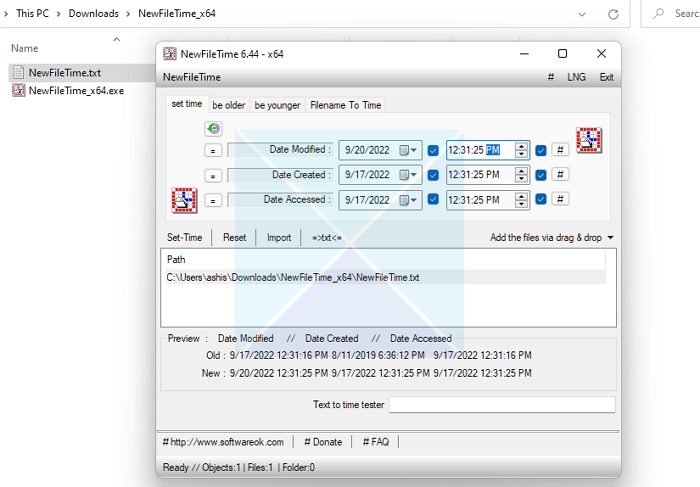Click the Text to time tester field
The width and height of the screenshot is (700, 487).
[502, 405]
